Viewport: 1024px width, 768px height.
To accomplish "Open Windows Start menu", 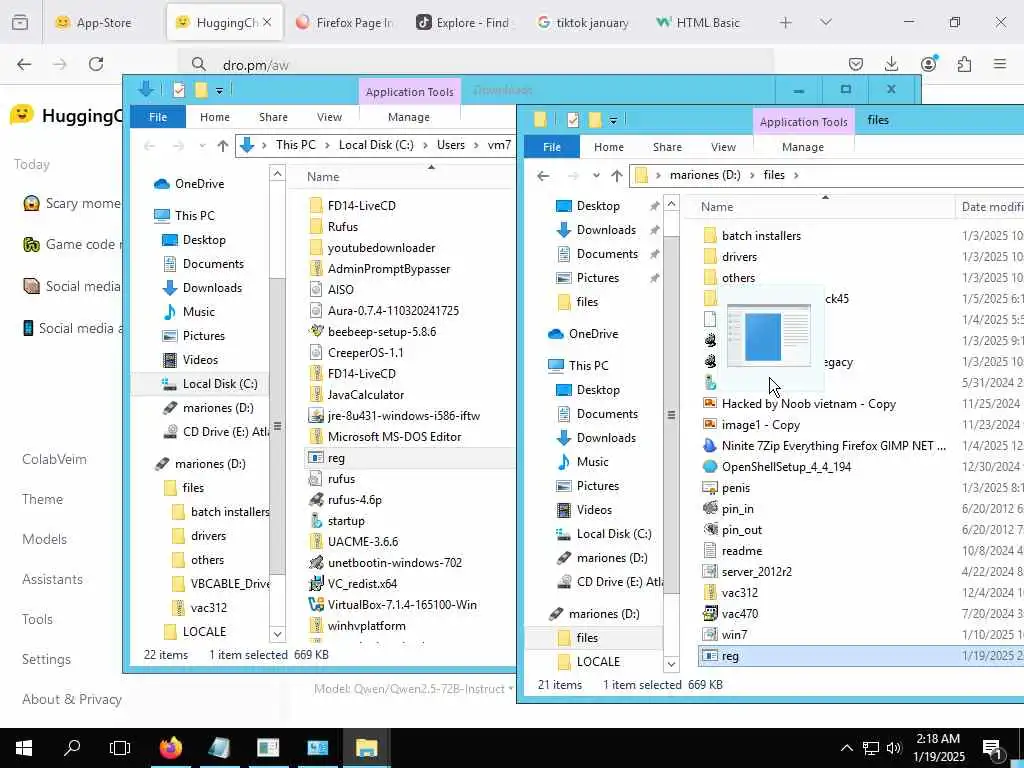I will pos(24,748).
